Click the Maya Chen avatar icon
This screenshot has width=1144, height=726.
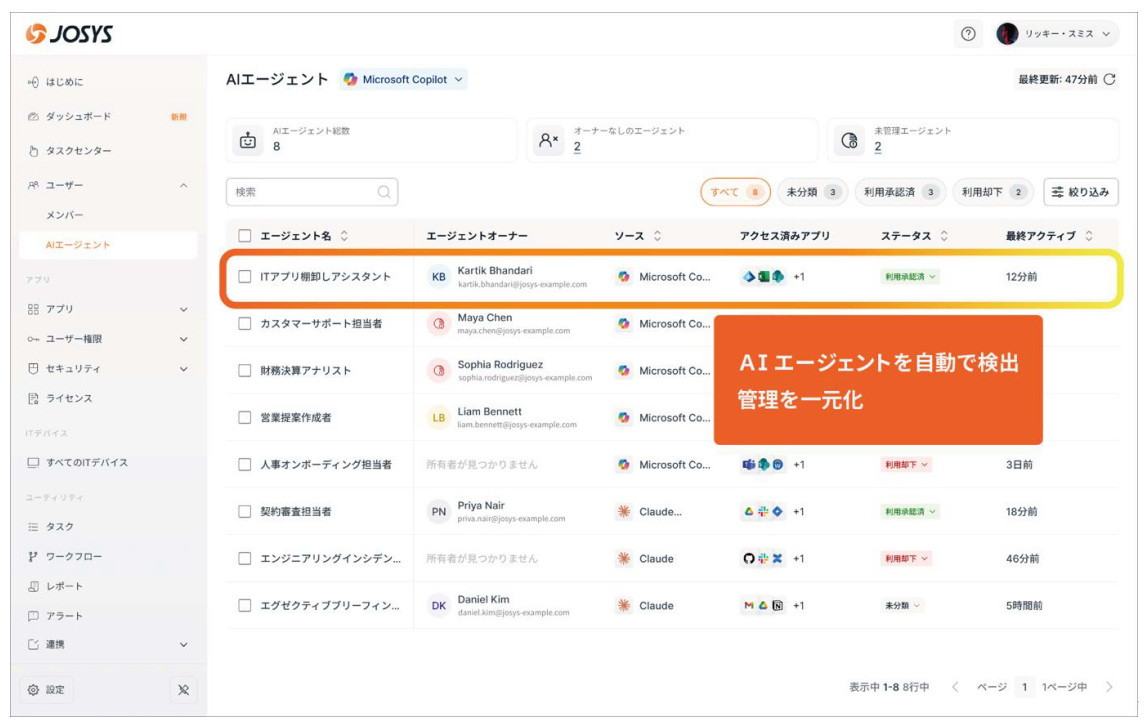[438, 323]
